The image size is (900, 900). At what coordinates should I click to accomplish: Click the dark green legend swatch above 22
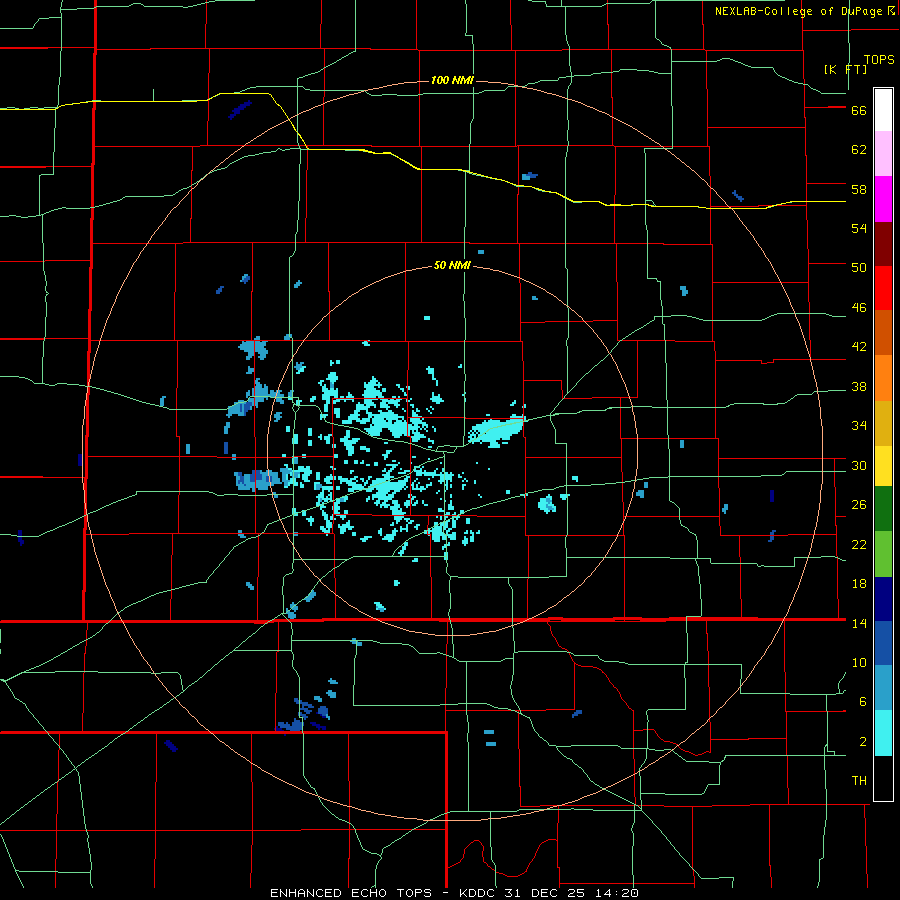883,509
